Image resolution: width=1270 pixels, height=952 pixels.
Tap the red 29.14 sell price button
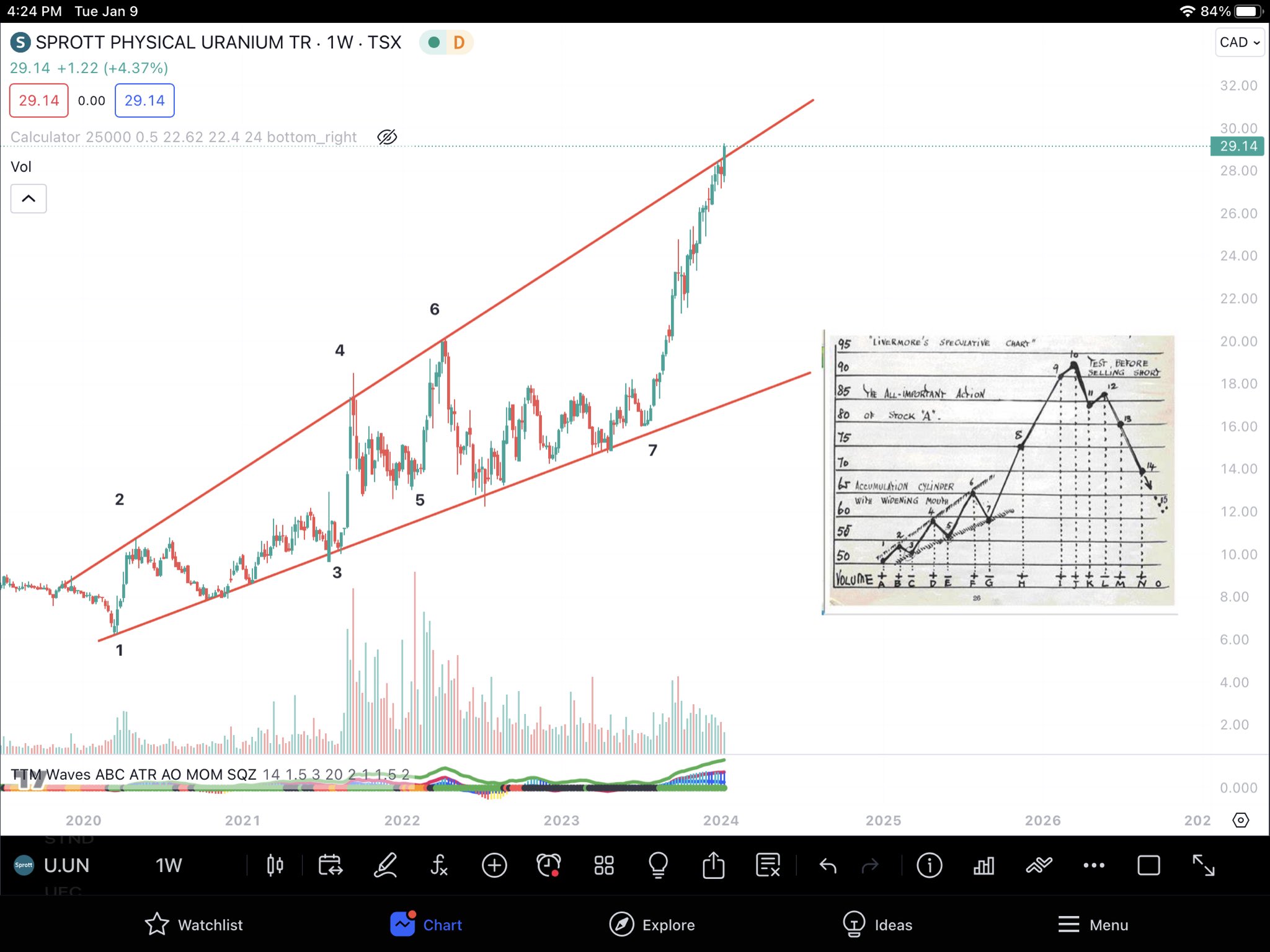pos(38,100)
